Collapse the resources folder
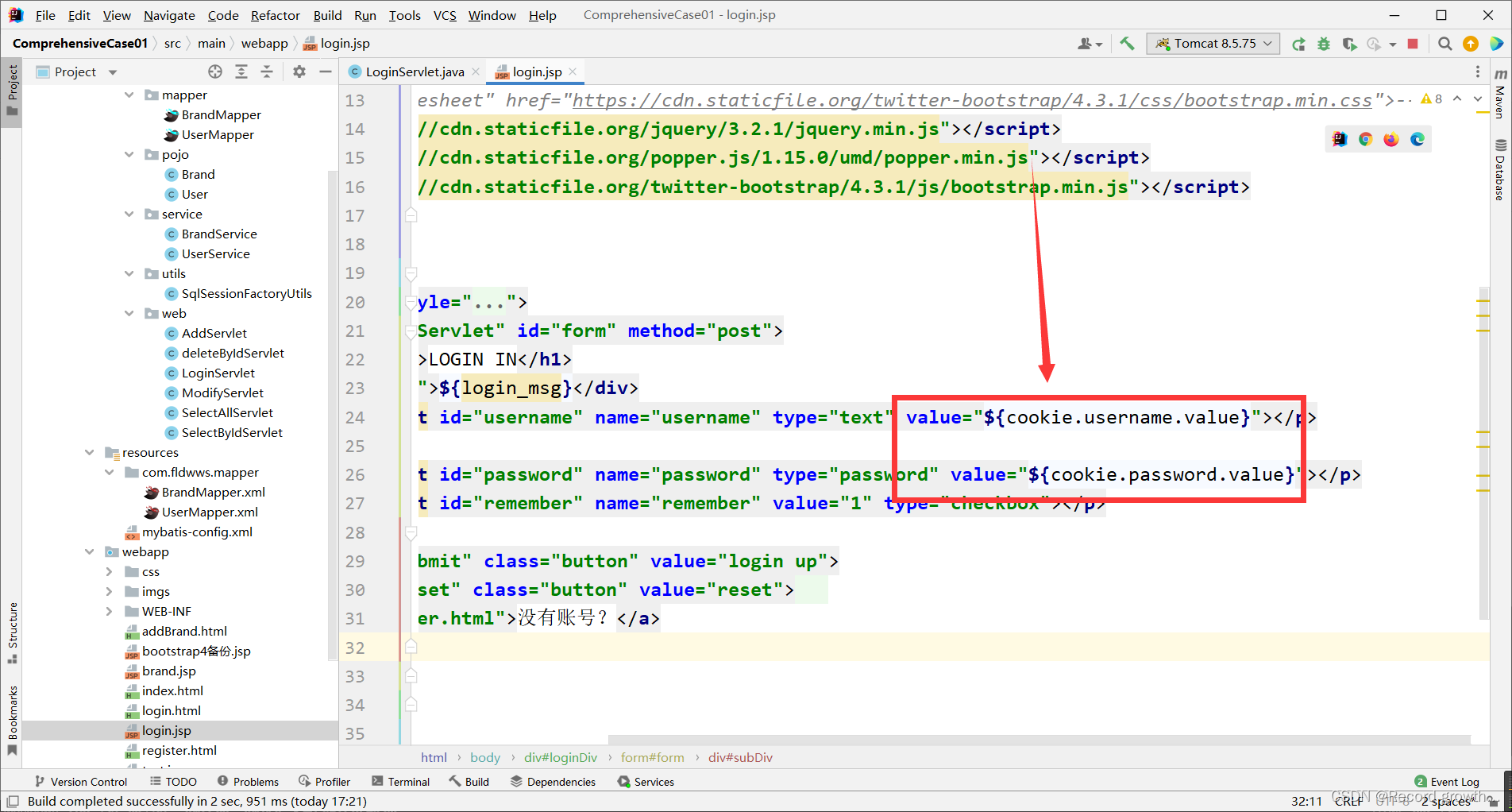Image resolution: width=1512 pixels, height=812 pixels. pyautogui.click(x=90, y=452)
